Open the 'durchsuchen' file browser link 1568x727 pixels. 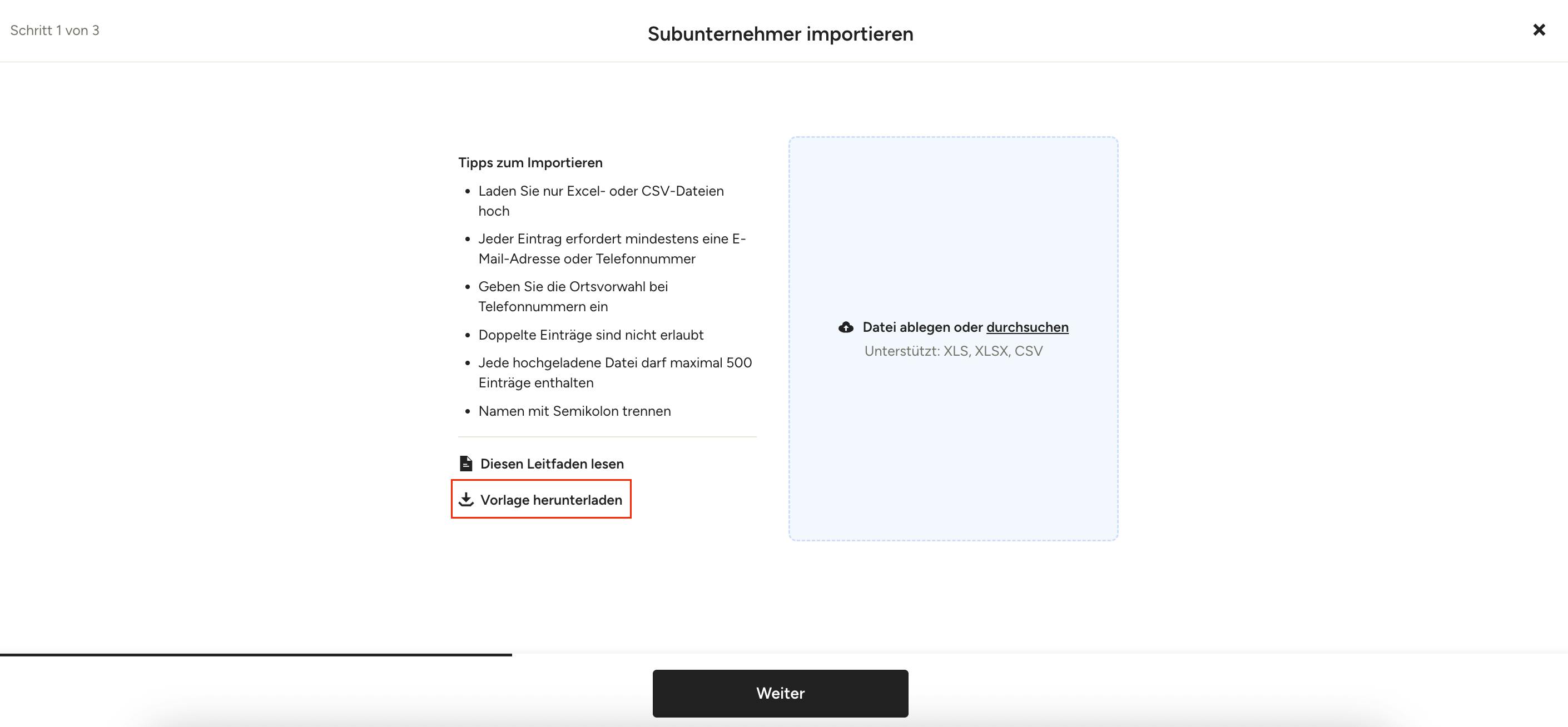coord(1027,327)
